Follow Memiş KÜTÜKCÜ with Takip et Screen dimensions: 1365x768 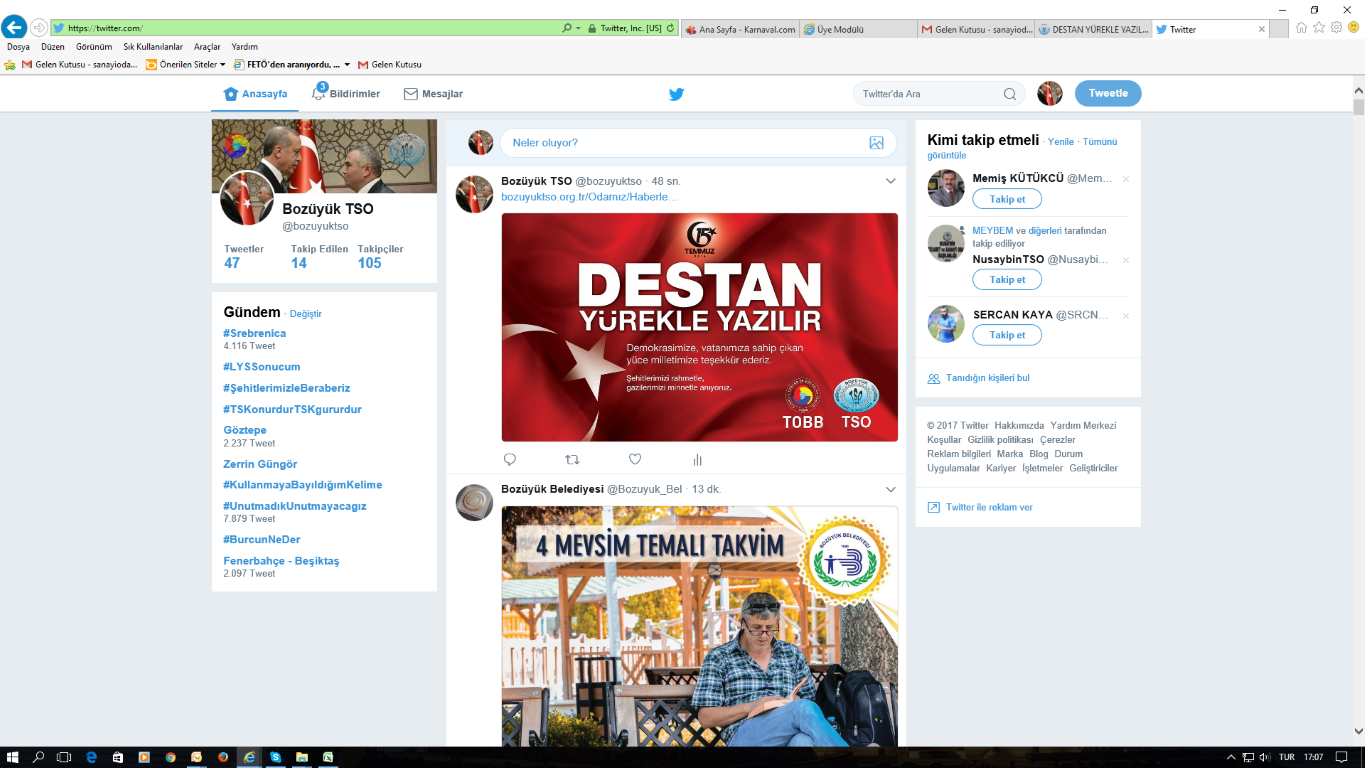[1007, 199]
